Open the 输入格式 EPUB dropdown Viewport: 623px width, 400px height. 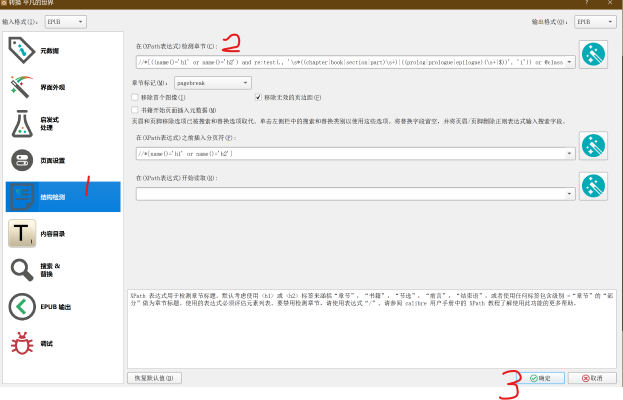coord(66,22)
